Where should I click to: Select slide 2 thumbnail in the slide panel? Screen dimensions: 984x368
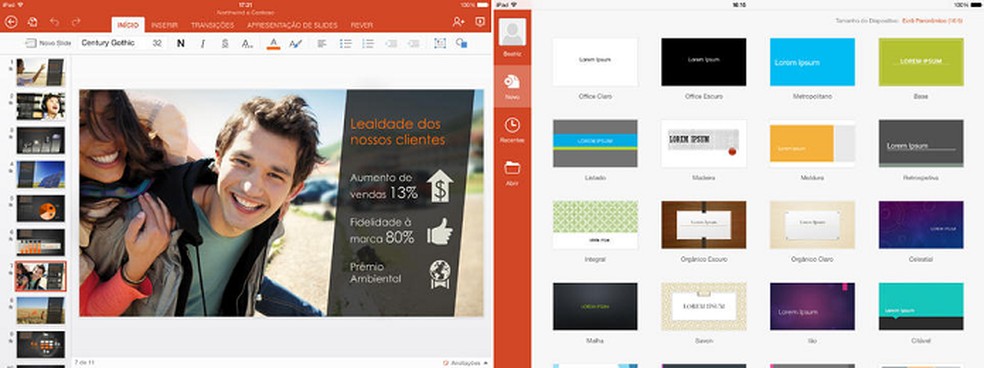tap(40, 106)
